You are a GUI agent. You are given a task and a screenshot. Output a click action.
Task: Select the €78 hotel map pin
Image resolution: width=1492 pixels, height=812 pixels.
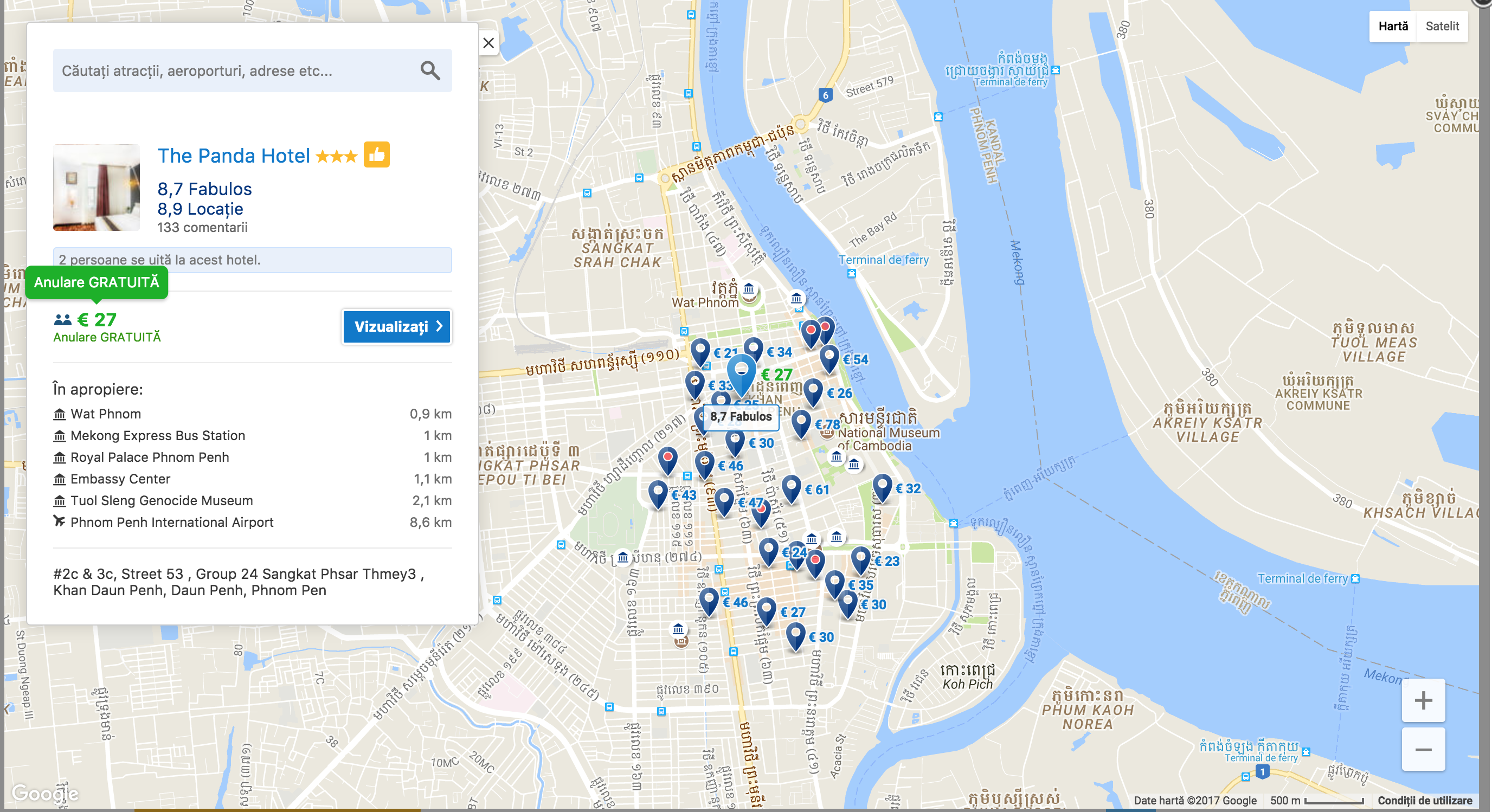click(x=801, y=423)
